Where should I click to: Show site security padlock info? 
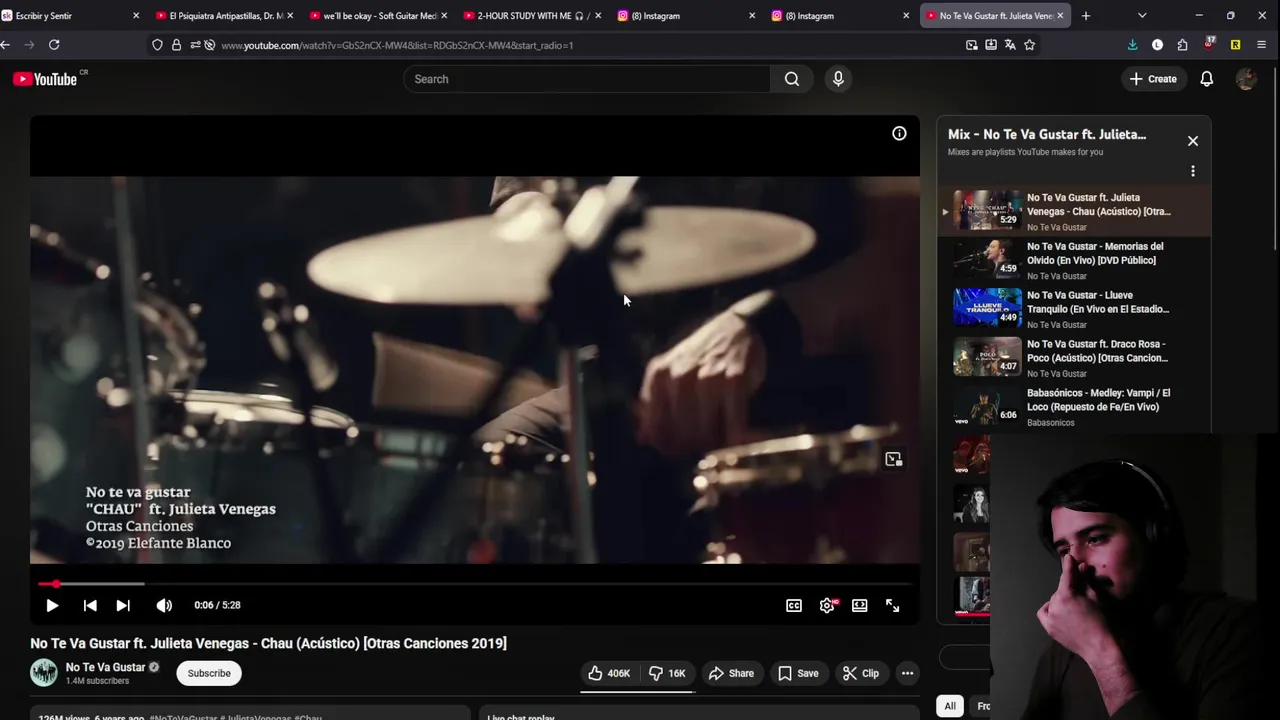pyautogui.click(x=176, y=45)
